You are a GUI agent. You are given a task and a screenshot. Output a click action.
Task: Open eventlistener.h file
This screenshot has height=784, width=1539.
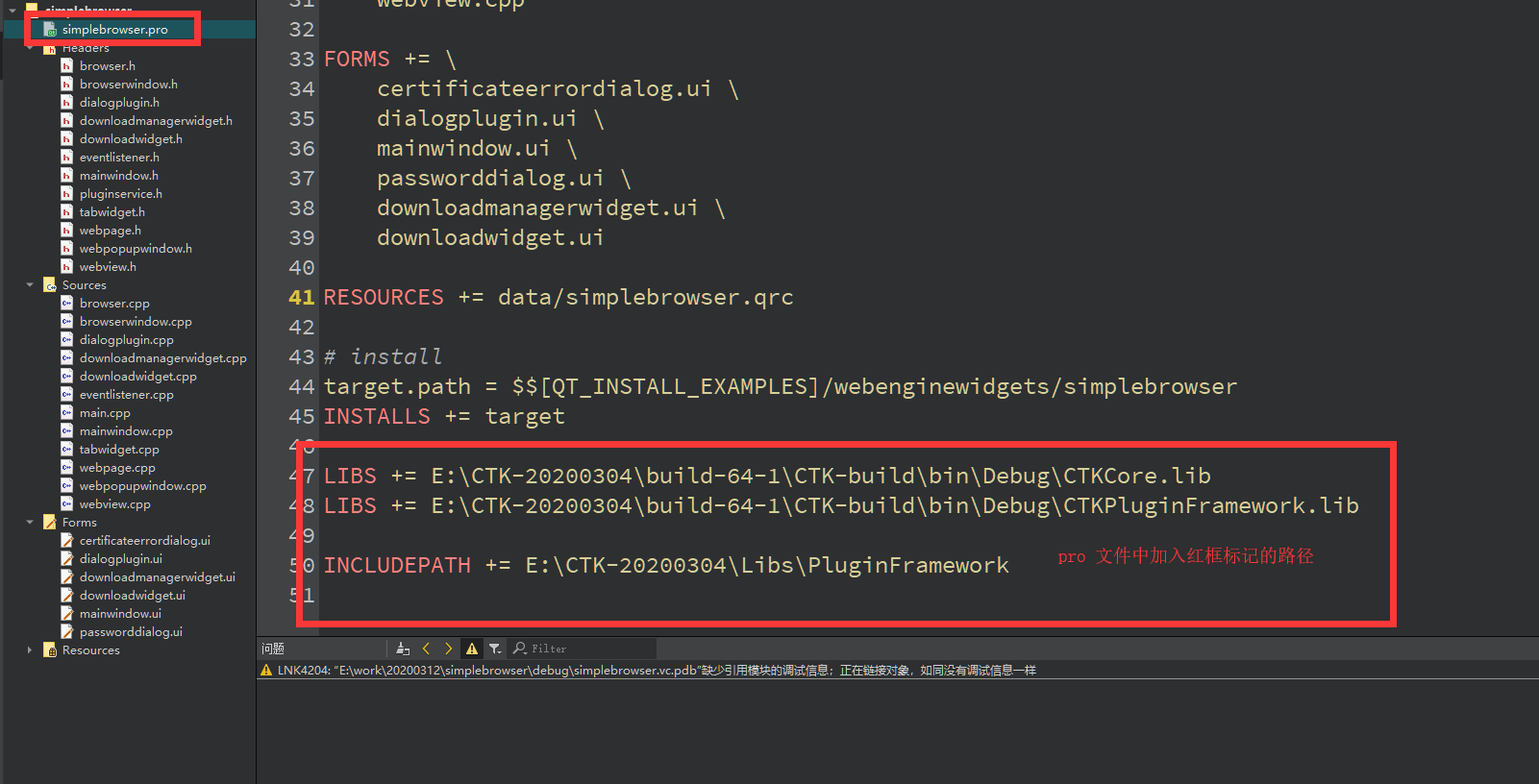(119, 158)
